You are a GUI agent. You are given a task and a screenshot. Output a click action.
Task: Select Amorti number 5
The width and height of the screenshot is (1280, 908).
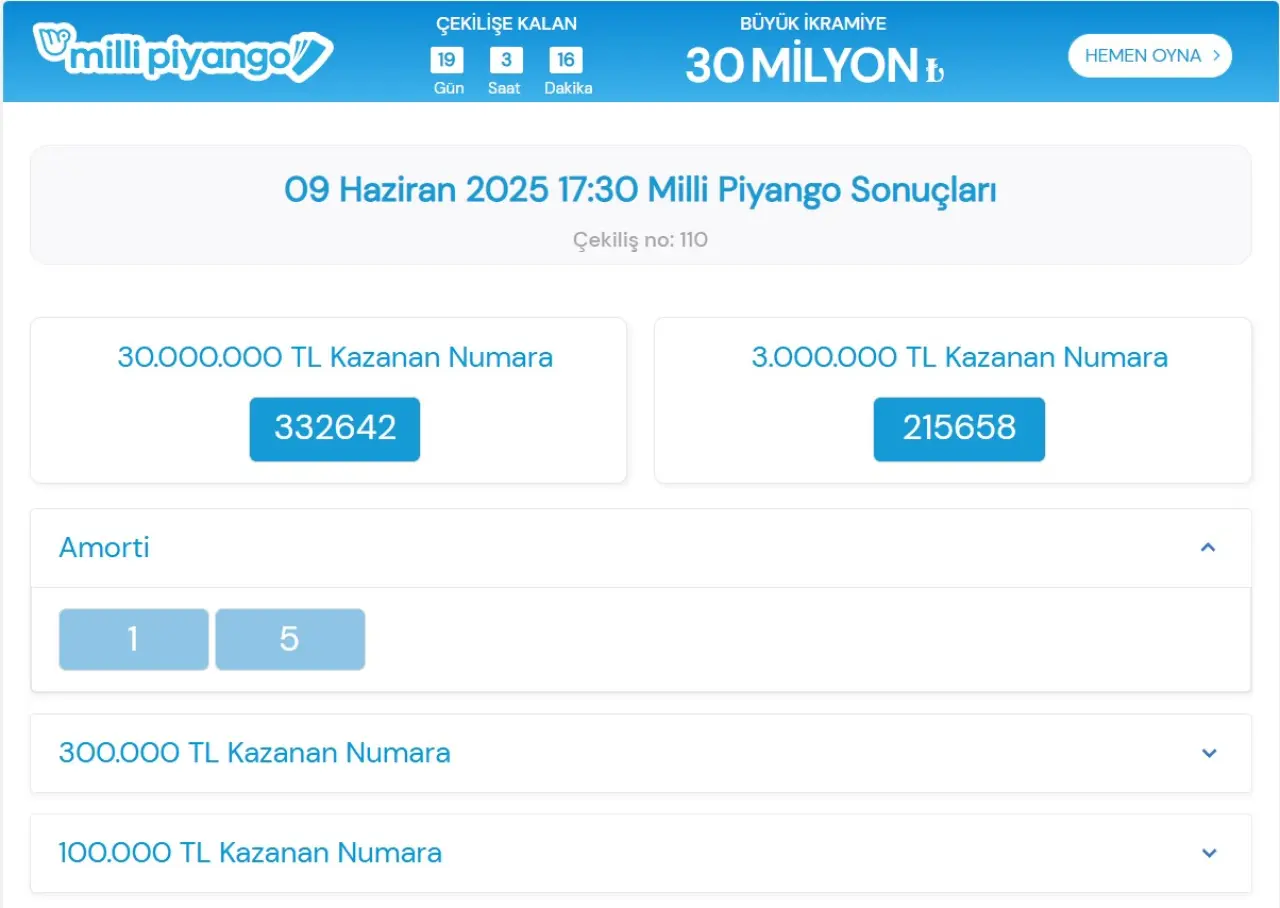pos(290,639)
